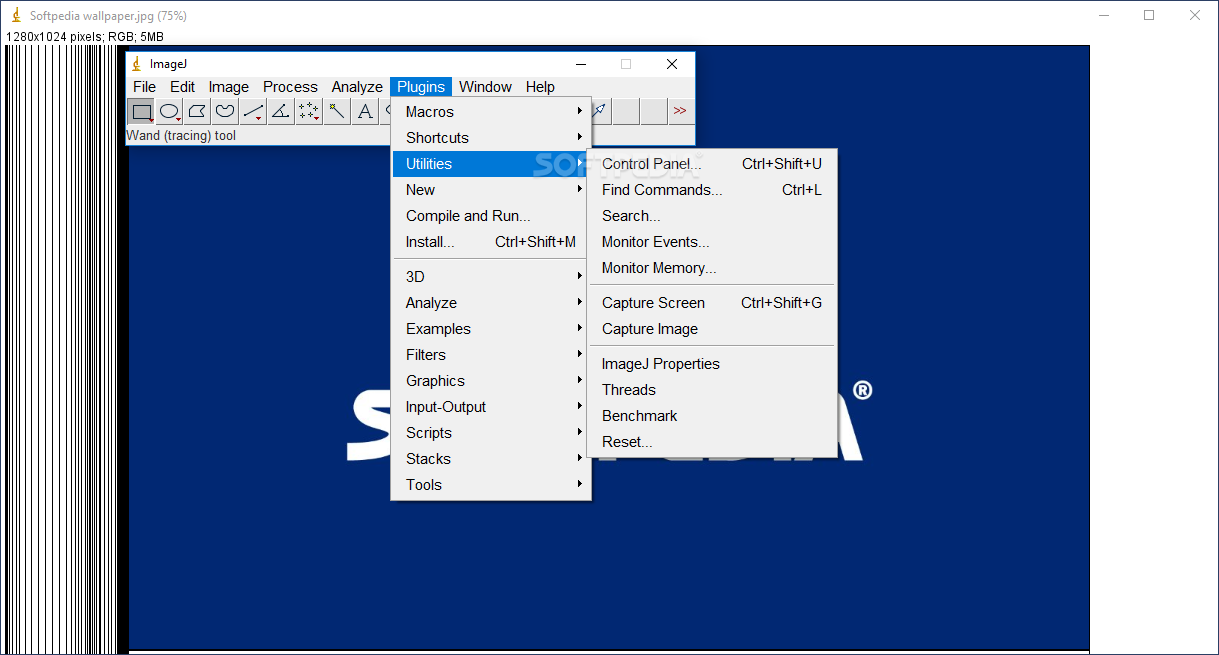Minimize the Softpedia wallpaper.jpg window

point(1104,15)
